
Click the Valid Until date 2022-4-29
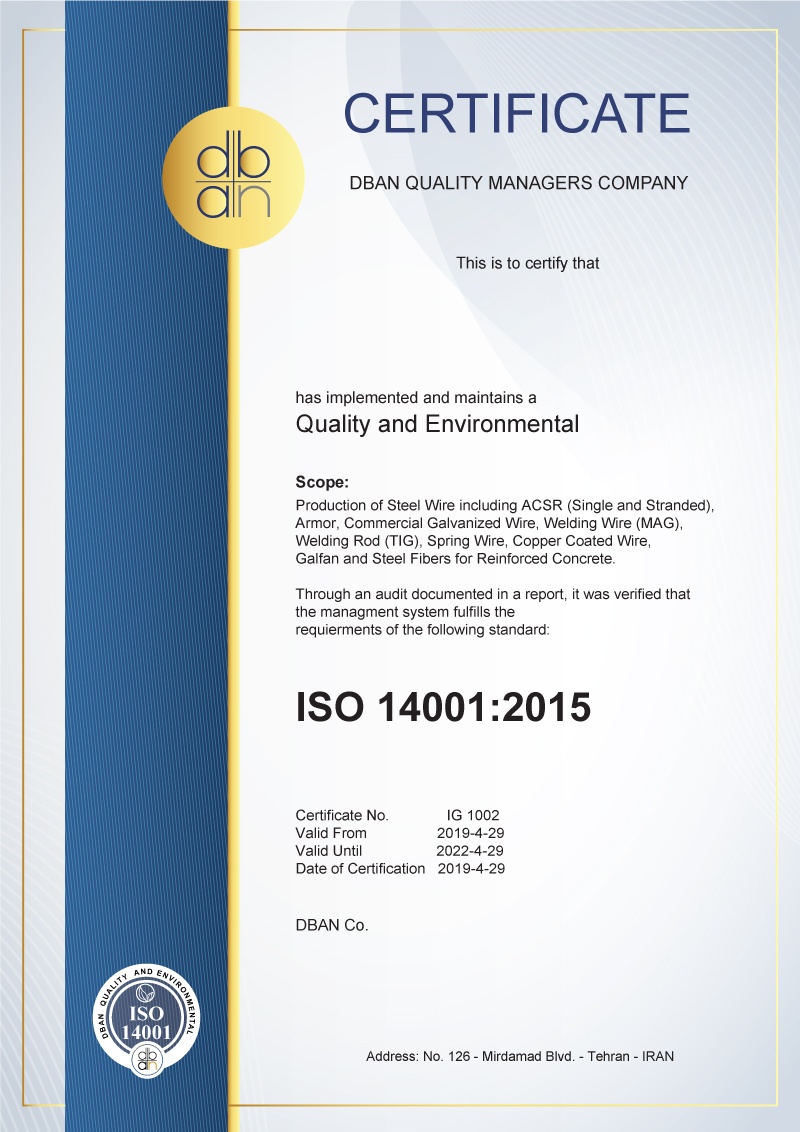[x=470, y=851]
